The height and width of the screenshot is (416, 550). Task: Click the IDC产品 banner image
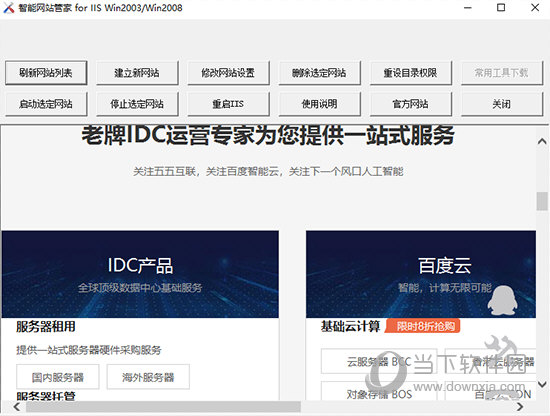pyautogui.click(x=140, y=274)
